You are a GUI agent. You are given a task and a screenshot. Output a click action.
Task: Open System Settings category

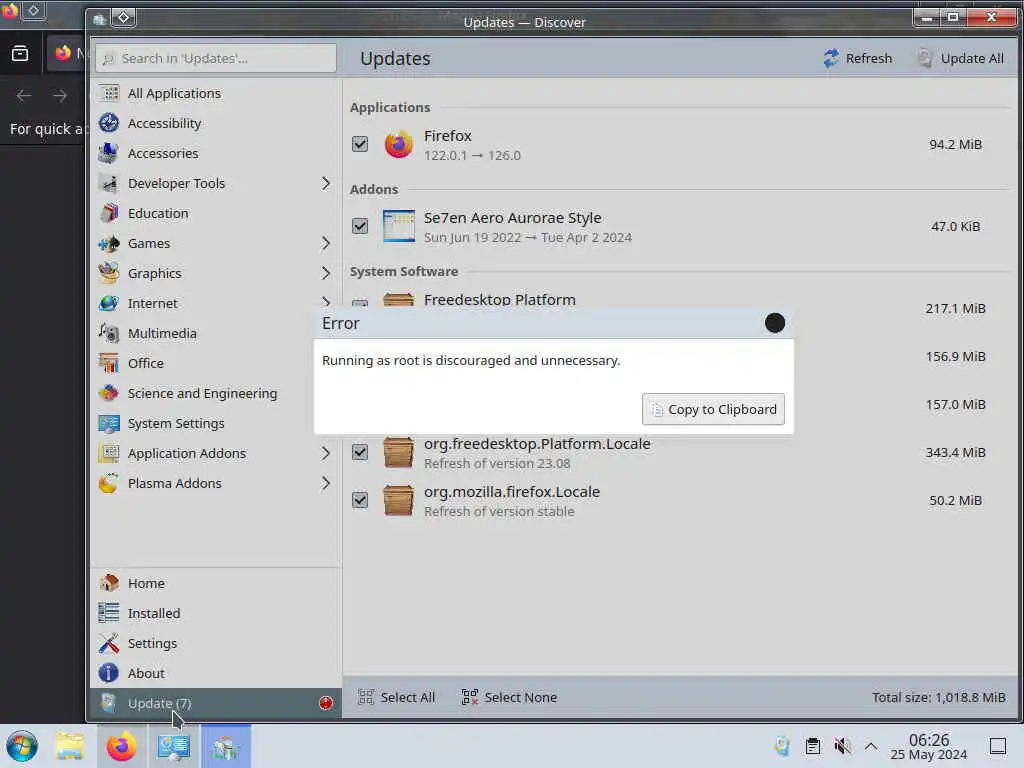[216, 424]
